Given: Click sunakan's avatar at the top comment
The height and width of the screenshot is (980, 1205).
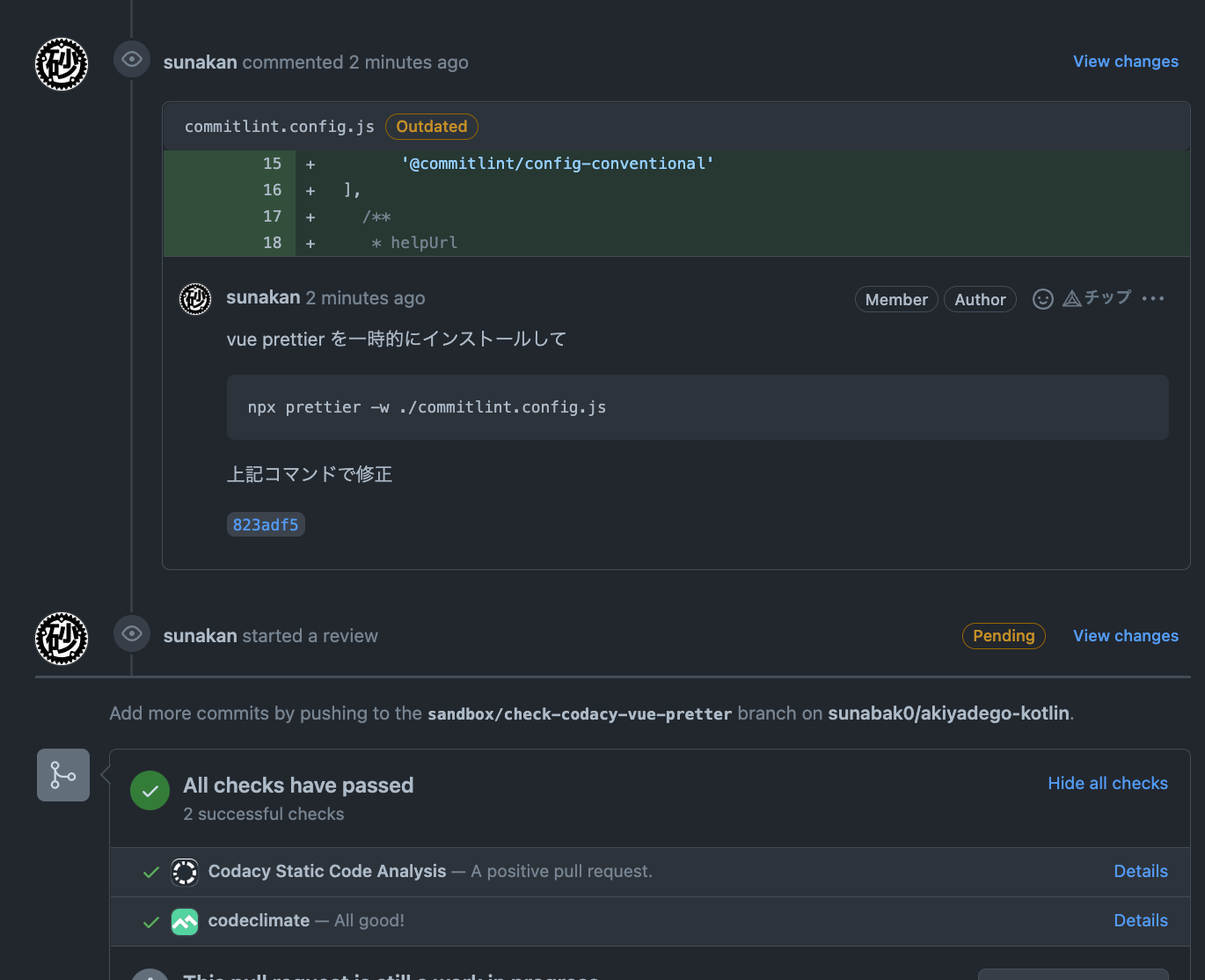Looking at the screenshot, I should [x=61, y=63].
